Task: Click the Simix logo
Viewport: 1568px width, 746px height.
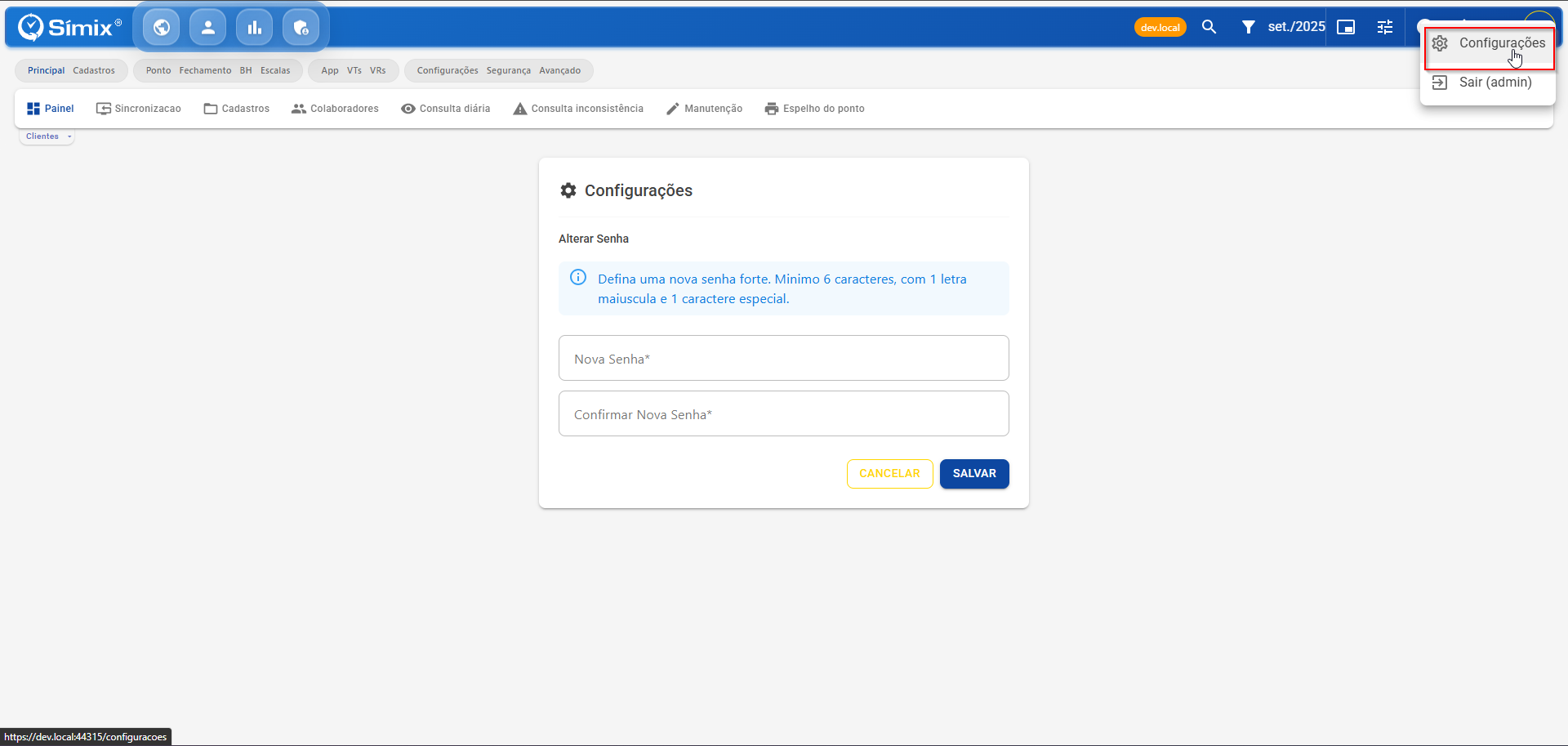Action: coord(69,27)
